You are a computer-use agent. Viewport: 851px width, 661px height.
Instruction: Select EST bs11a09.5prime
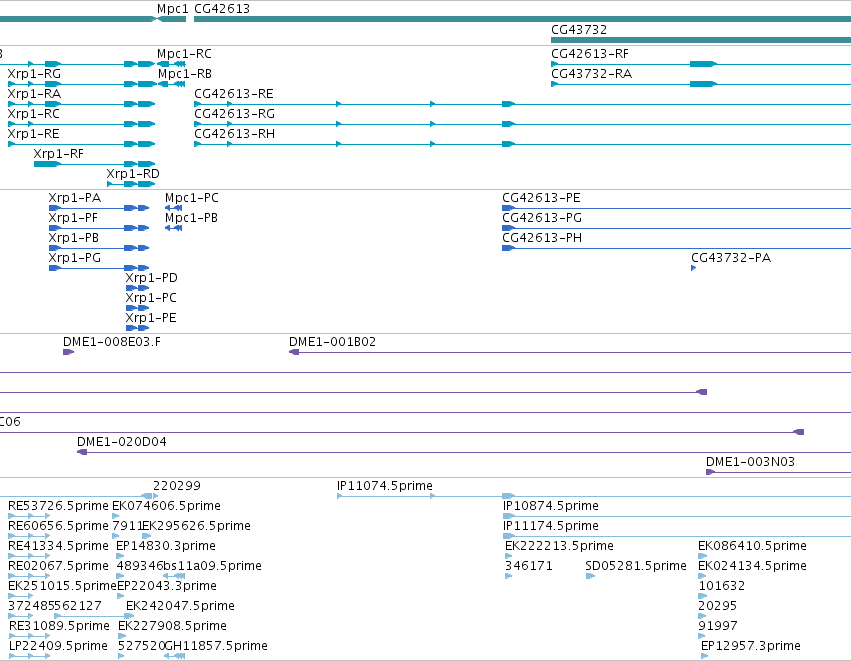pyautogui.click(x=213, y=567)
